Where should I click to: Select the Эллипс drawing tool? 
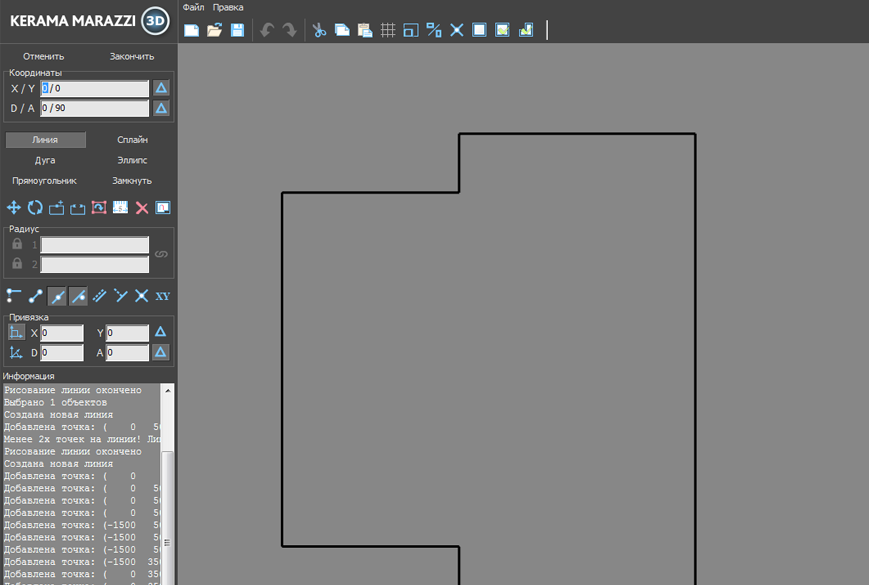pos(132,160)
